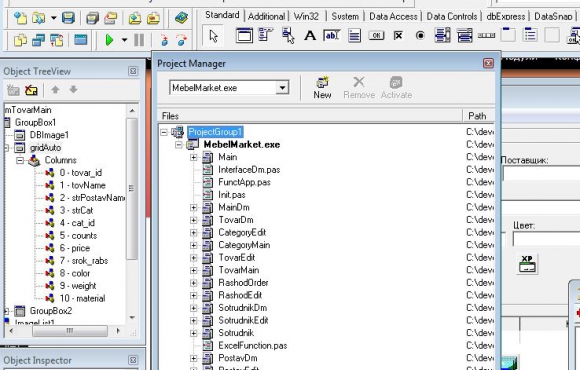
Task: Click New in Project Manager toolbar
Action: 322,88
